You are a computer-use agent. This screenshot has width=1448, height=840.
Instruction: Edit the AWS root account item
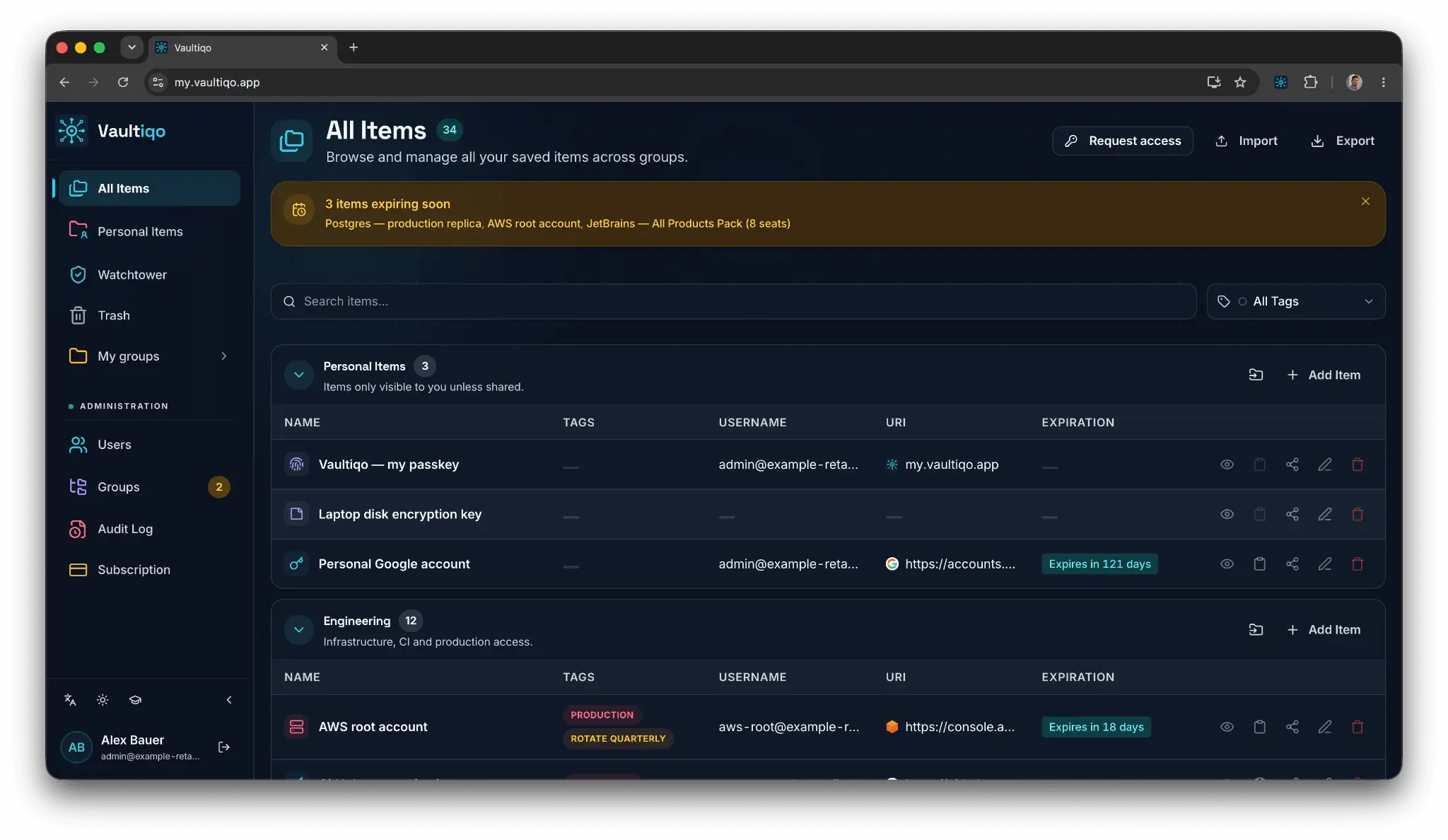coord(1324,727)
